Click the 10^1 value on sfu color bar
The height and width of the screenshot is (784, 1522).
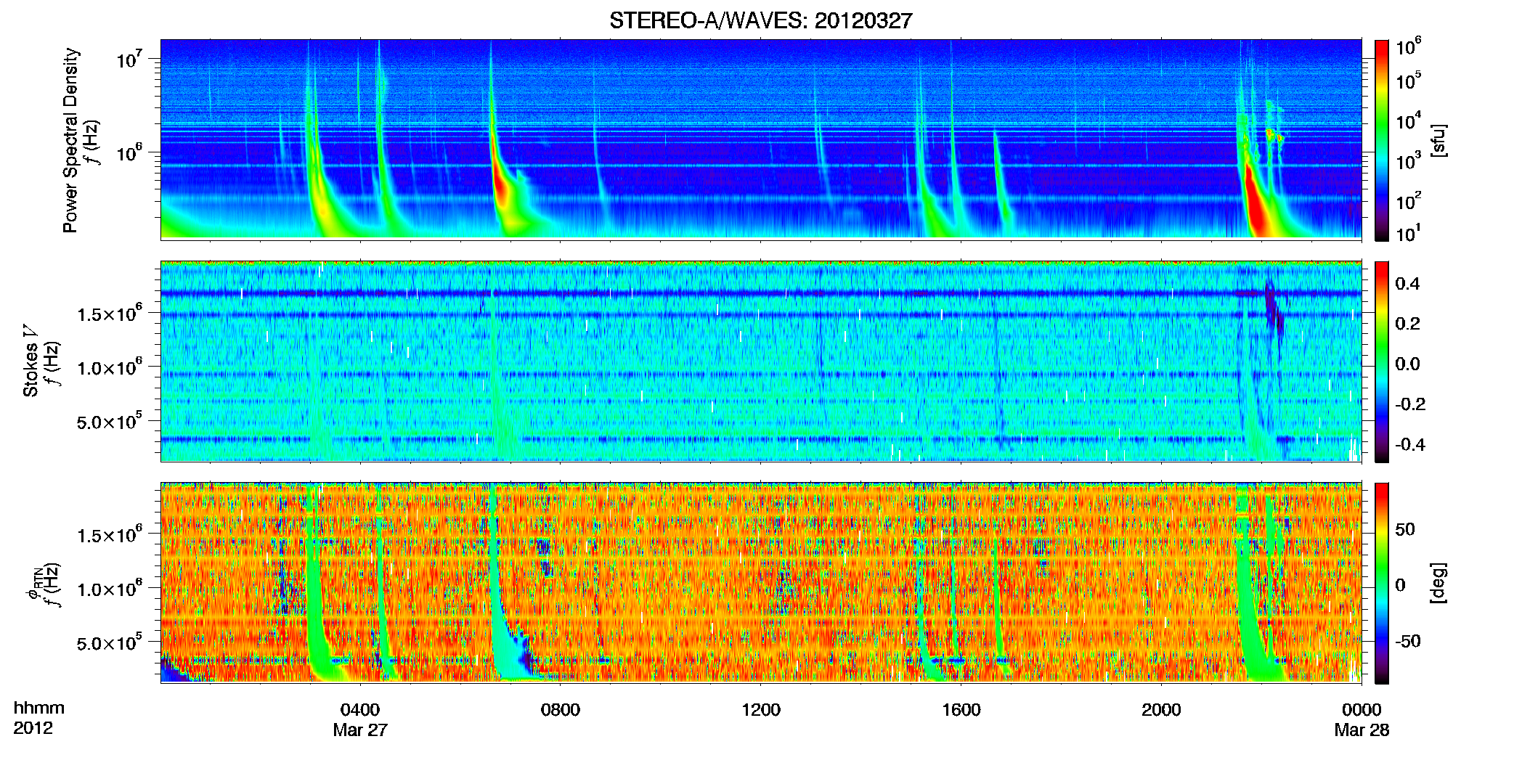pyautogui.click(x=1409, y=233)
